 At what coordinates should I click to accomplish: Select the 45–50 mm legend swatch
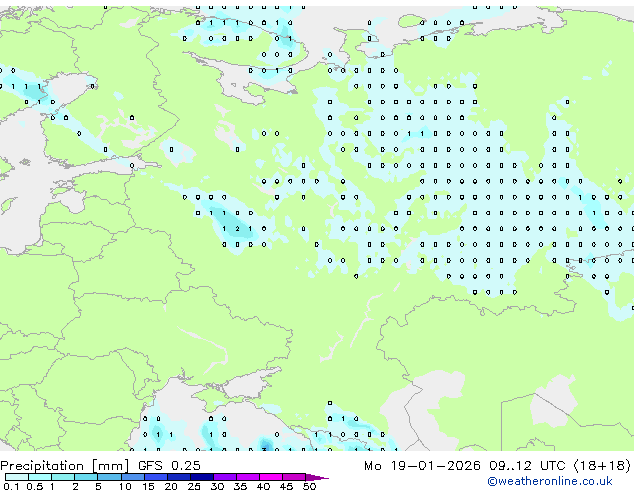tap(294, 477)
